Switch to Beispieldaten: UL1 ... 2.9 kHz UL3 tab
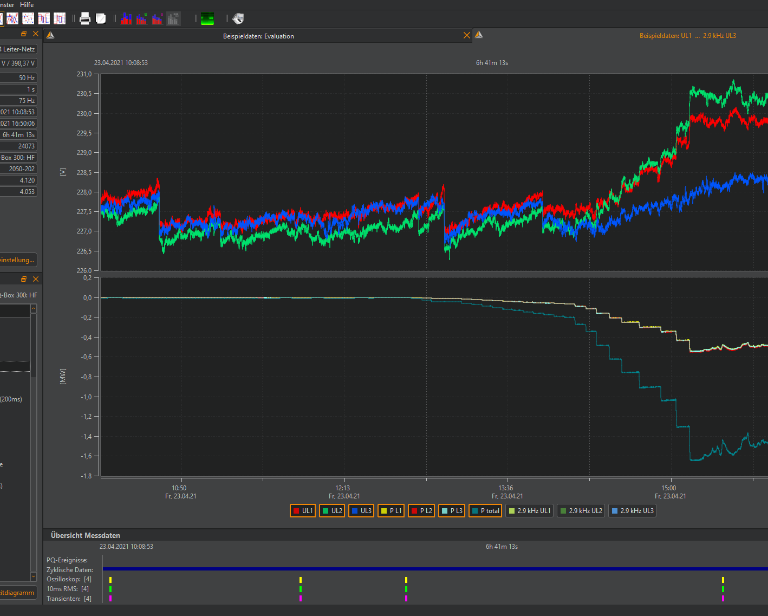 coord(687,36)
